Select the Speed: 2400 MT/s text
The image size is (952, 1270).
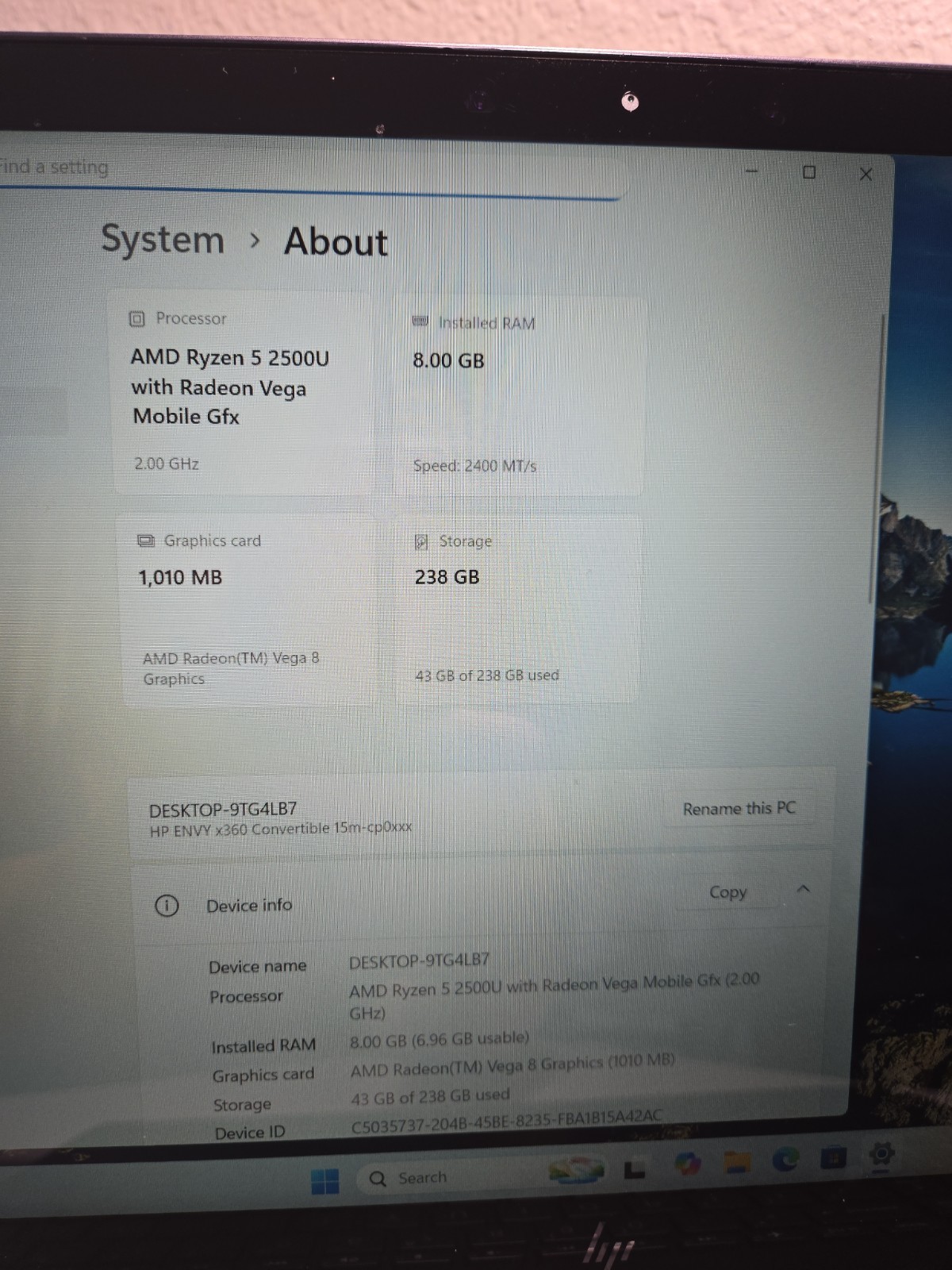pyautogui.click(x=474, y=466)
